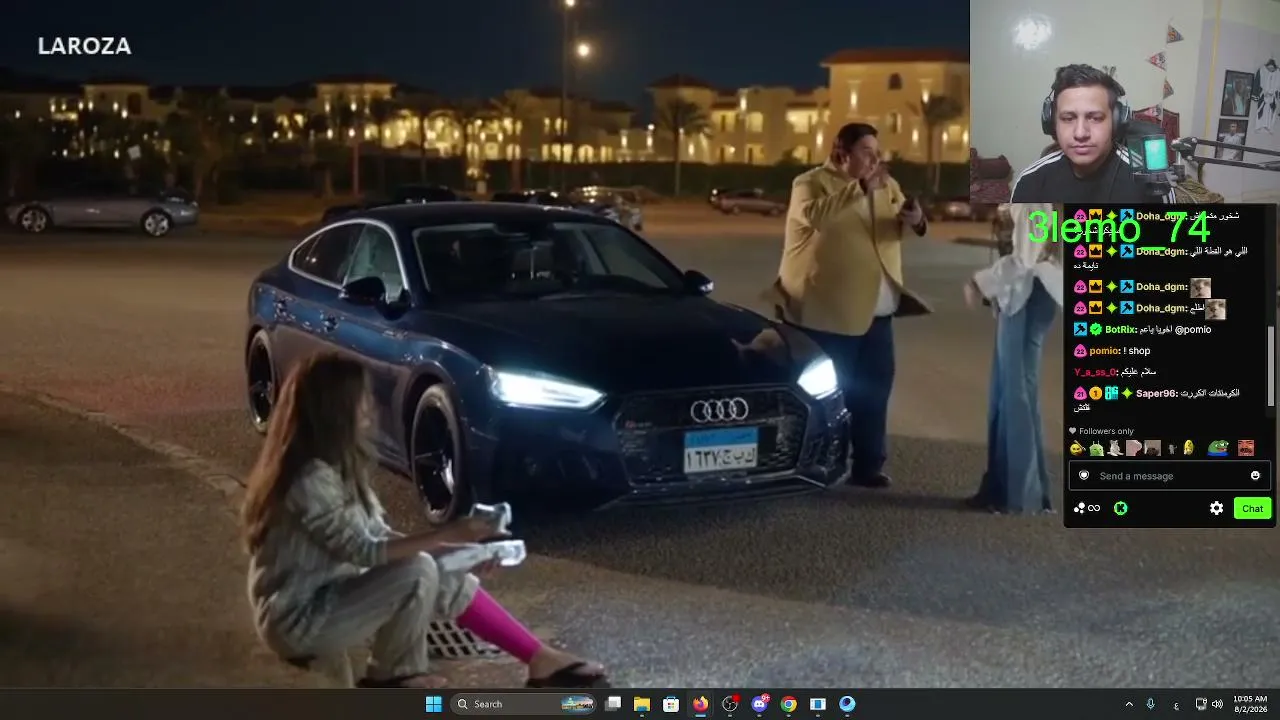
Task: Click the Send a message field
Action: (1168, 476)
